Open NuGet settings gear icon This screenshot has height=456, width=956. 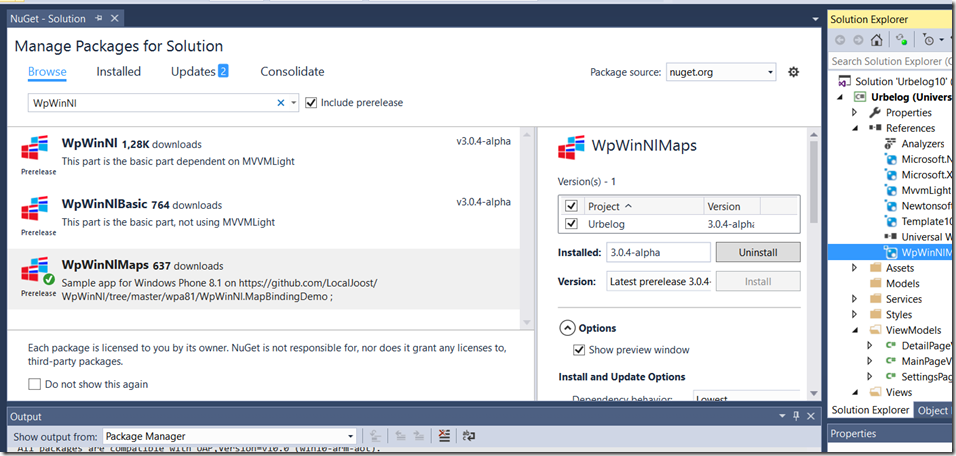click(x=794, y=72)
